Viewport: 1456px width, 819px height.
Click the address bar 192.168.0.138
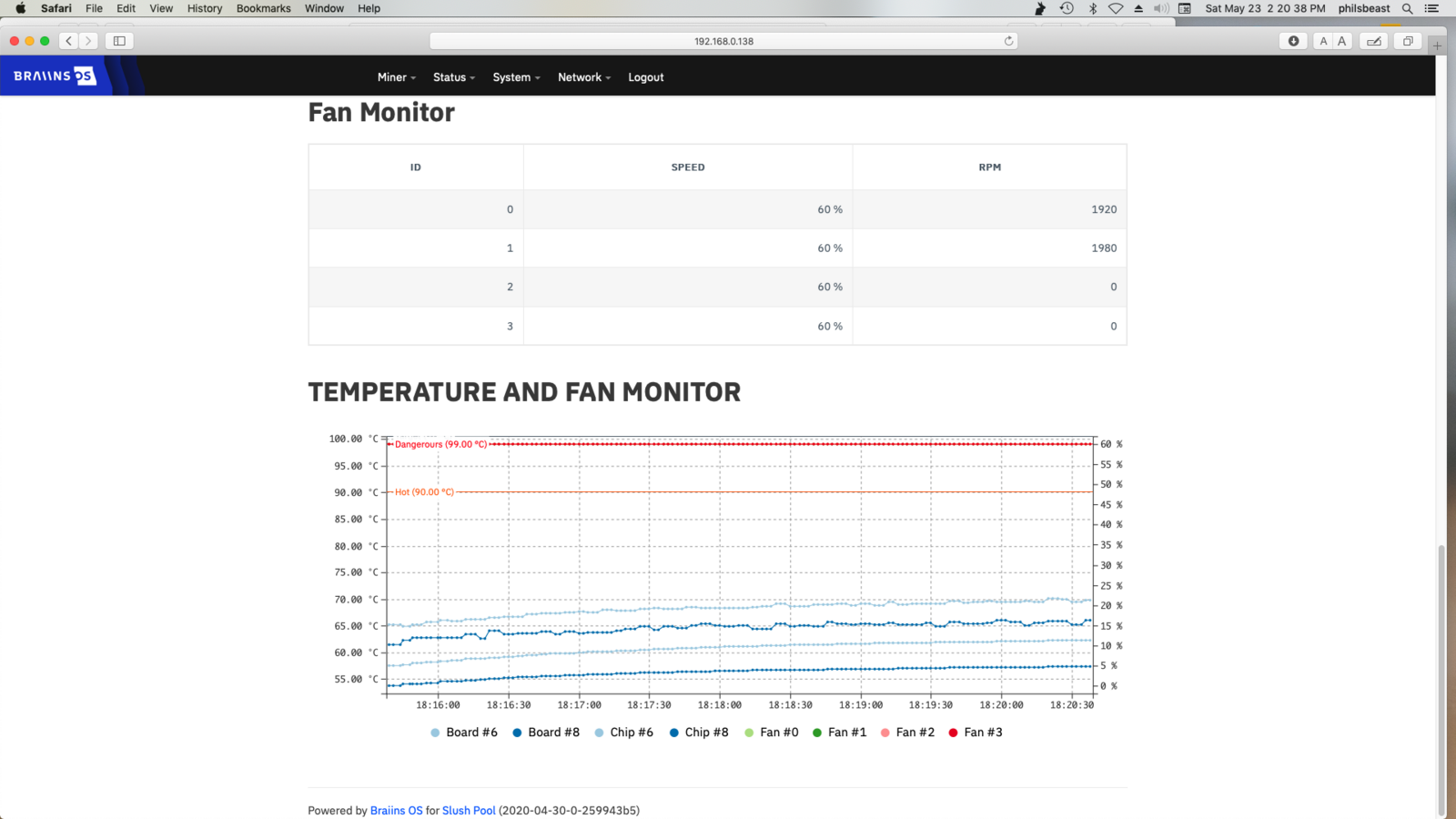[723, 41]
